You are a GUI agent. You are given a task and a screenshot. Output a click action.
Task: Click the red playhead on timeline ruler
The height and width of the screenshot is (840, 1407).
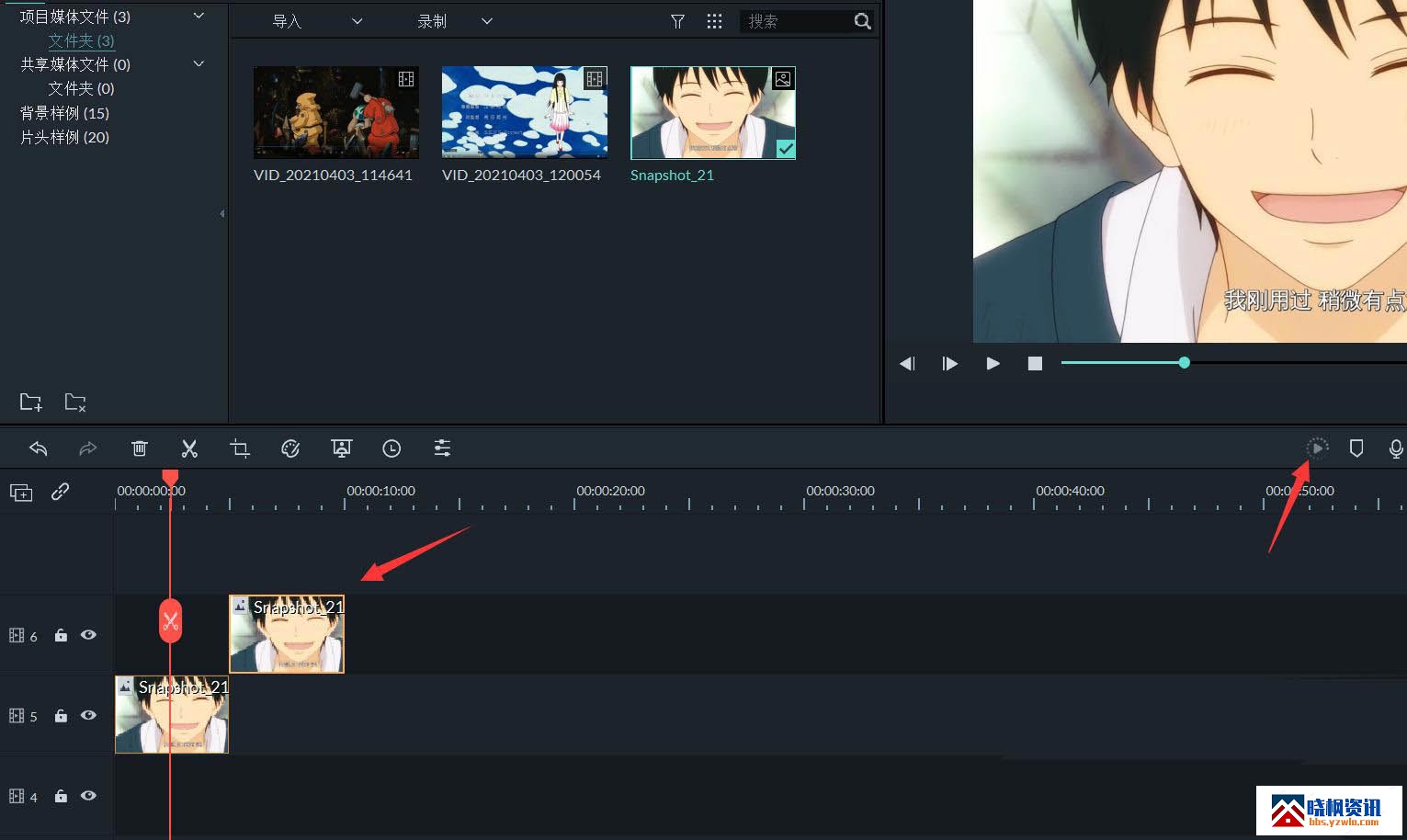(x=170, y=479)
